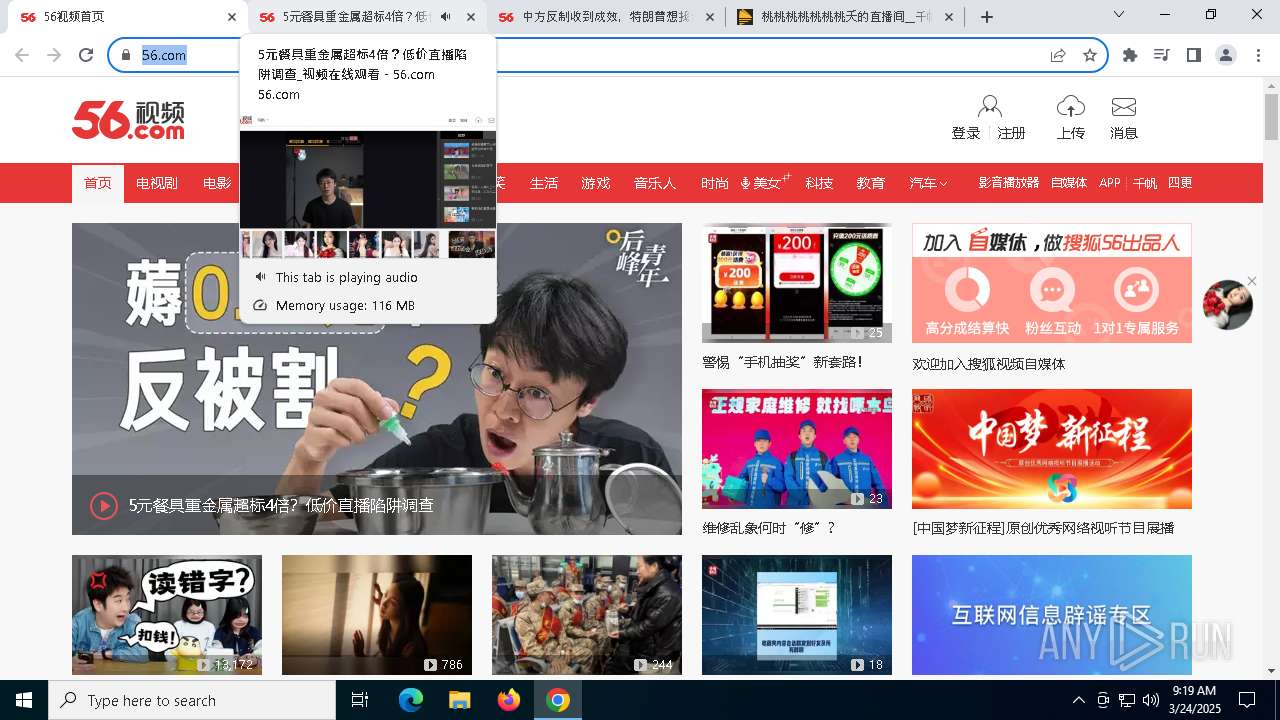The image size is (1280, 720).
Task: Go back with the browser back arrow
Action: (22, 55)
